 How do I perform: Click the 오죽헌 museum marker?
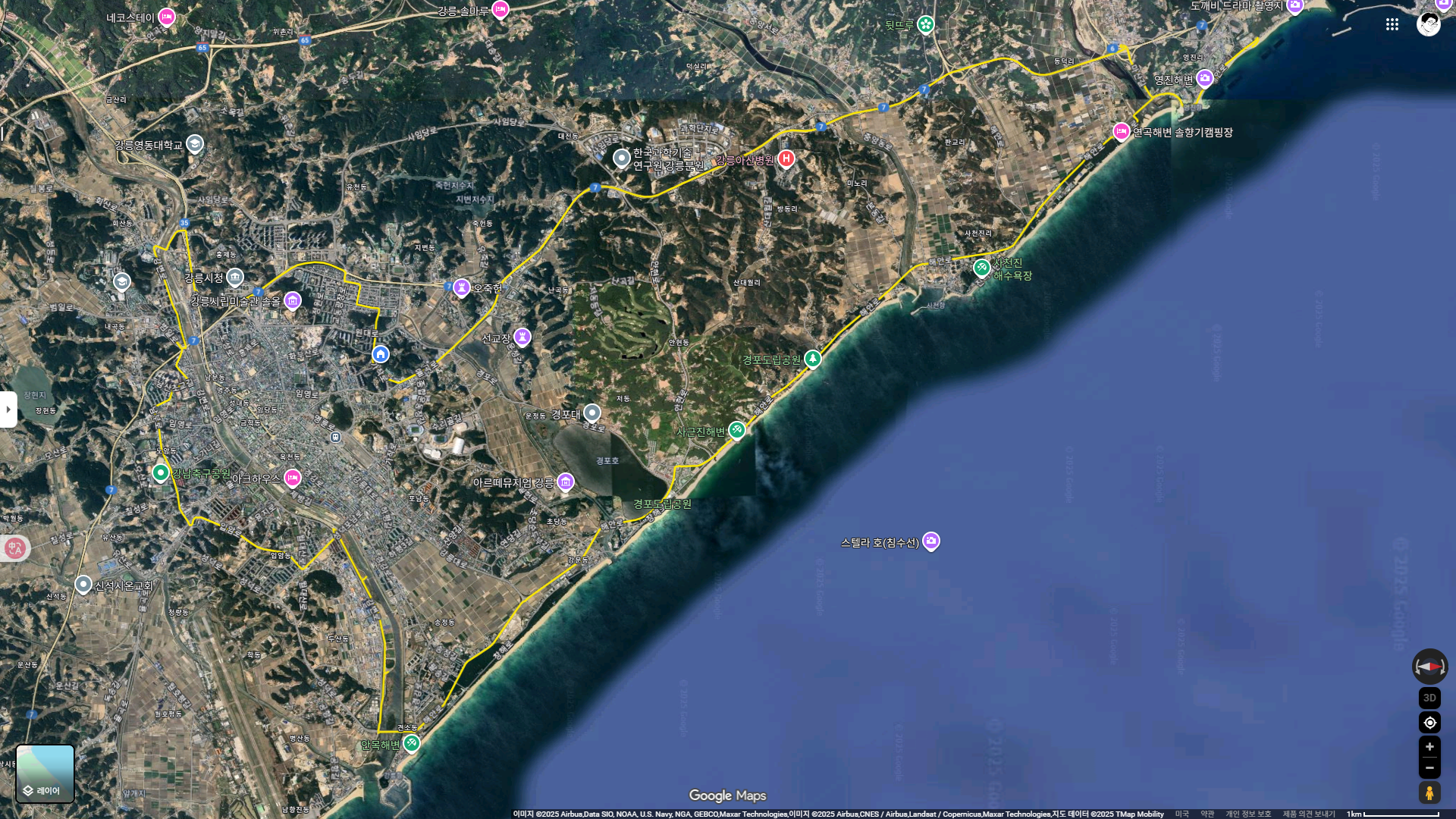(462, 287)
